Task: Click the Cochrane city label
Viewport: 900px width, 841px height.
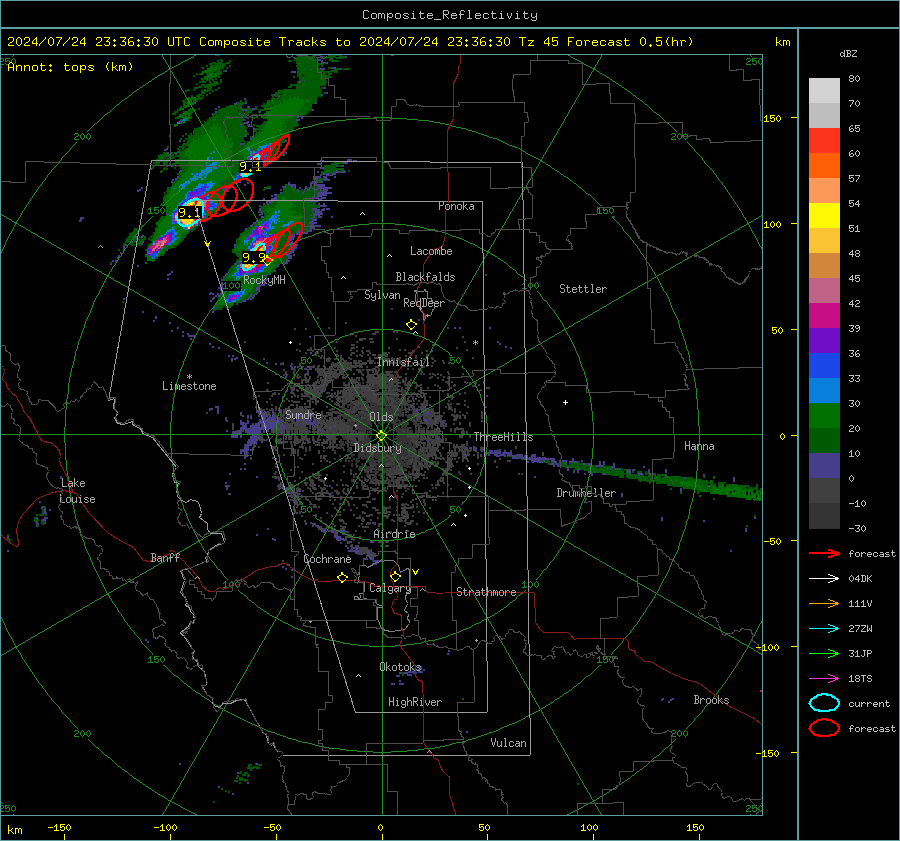Action: click(x=327, y=559)
